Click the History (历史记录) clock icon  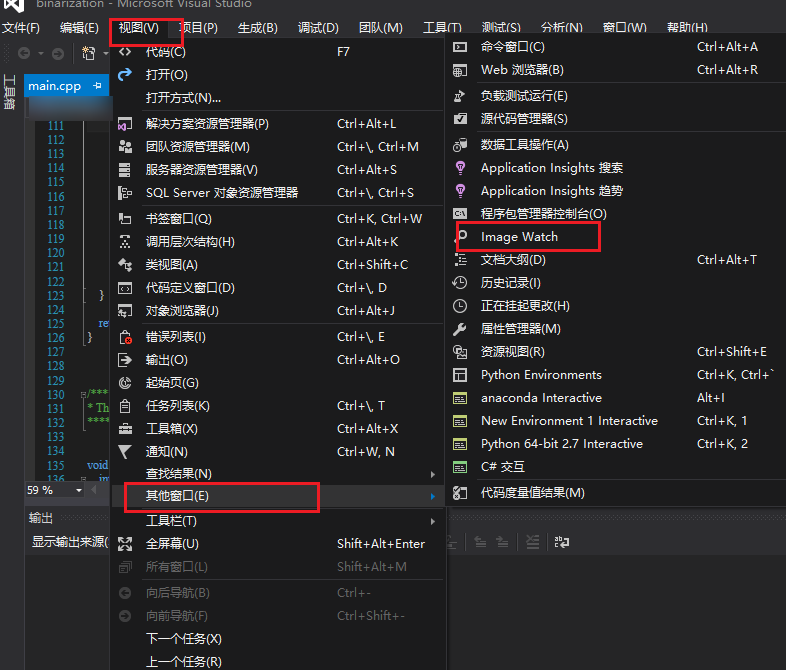(460, 283)
